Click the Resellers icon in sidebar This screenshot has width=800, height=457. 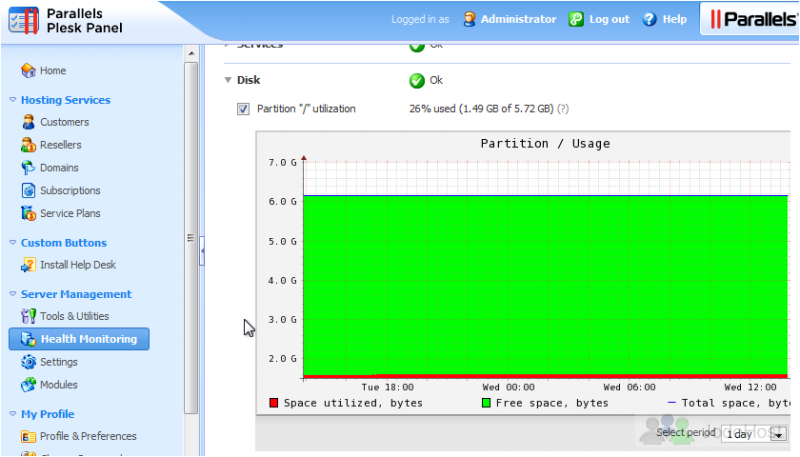click(x=28, y=145)
